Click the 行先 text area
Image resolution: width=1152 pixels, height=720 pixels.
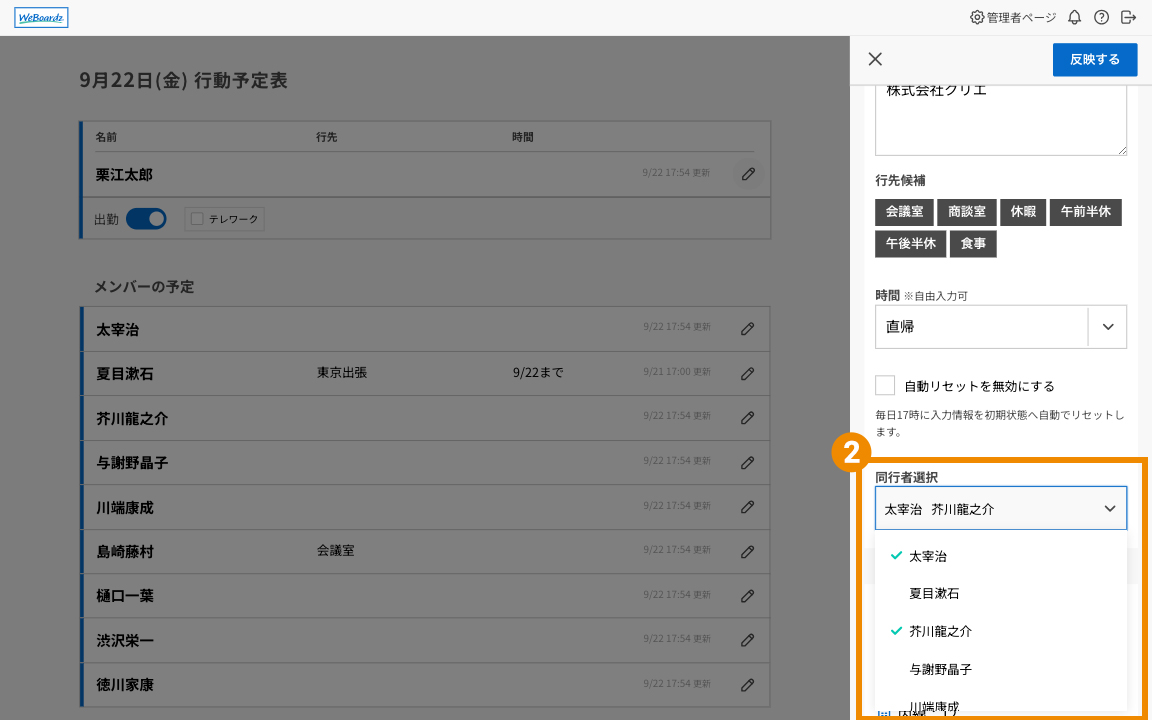click(x=1001, y=120)
